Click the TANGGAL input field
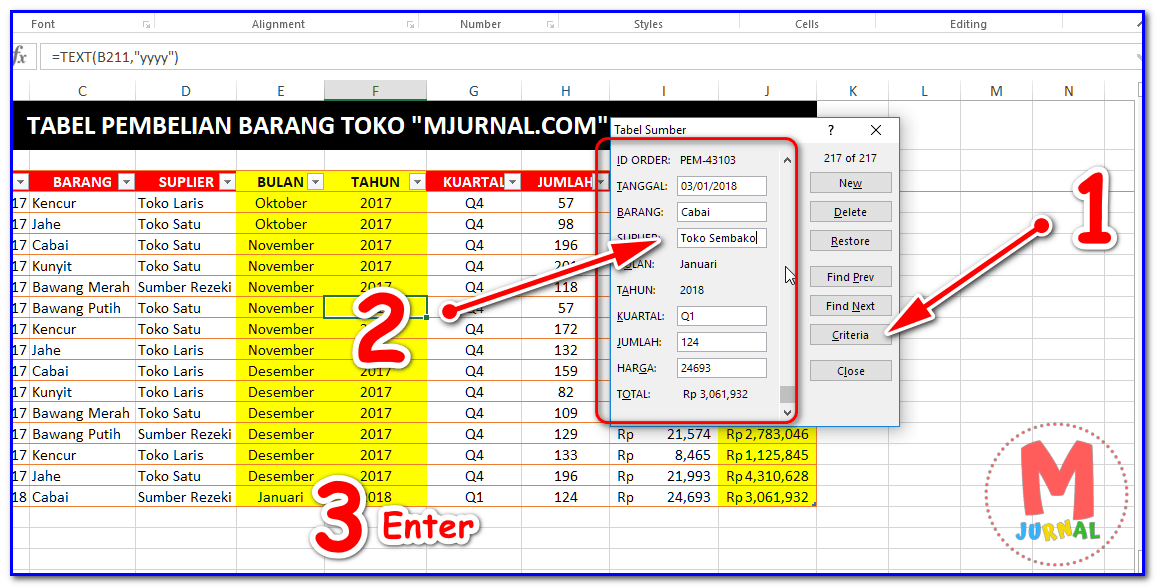The image size is (1156, 587). [722, 186]
